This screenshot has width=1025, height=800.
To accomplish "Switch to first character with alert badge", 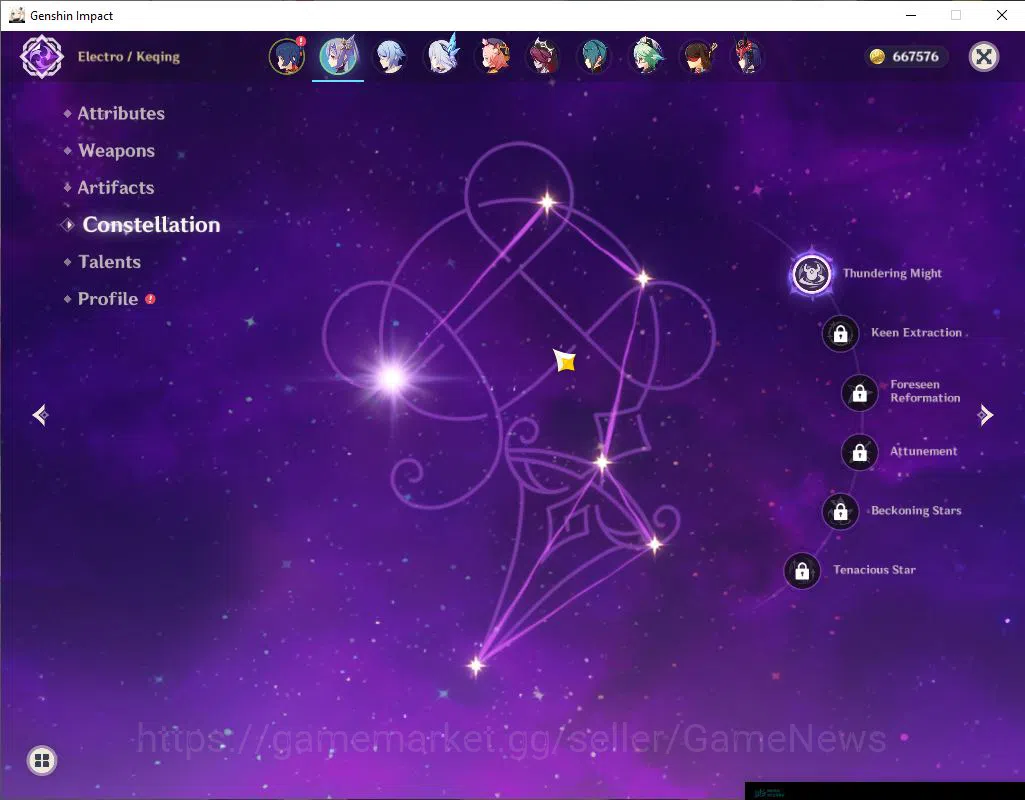I will pos(286,56).
